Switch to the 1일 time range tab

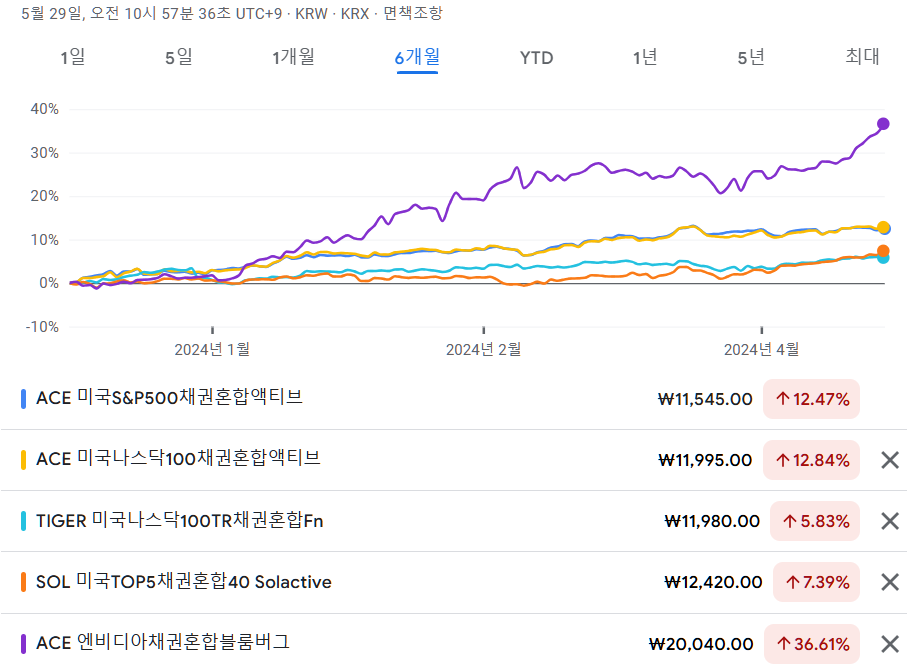pyautogui.click(x=70, y=58)
